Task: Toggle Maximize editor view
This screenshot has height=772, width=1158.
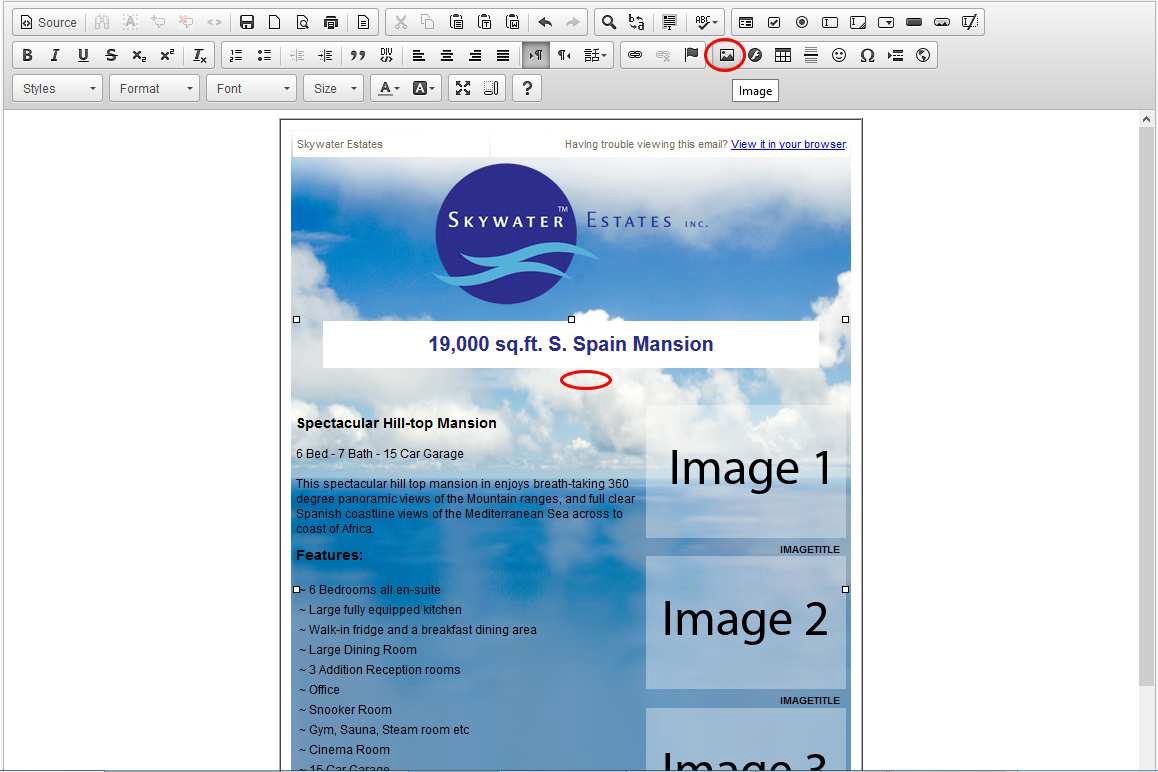Action: tap(463, 88)
